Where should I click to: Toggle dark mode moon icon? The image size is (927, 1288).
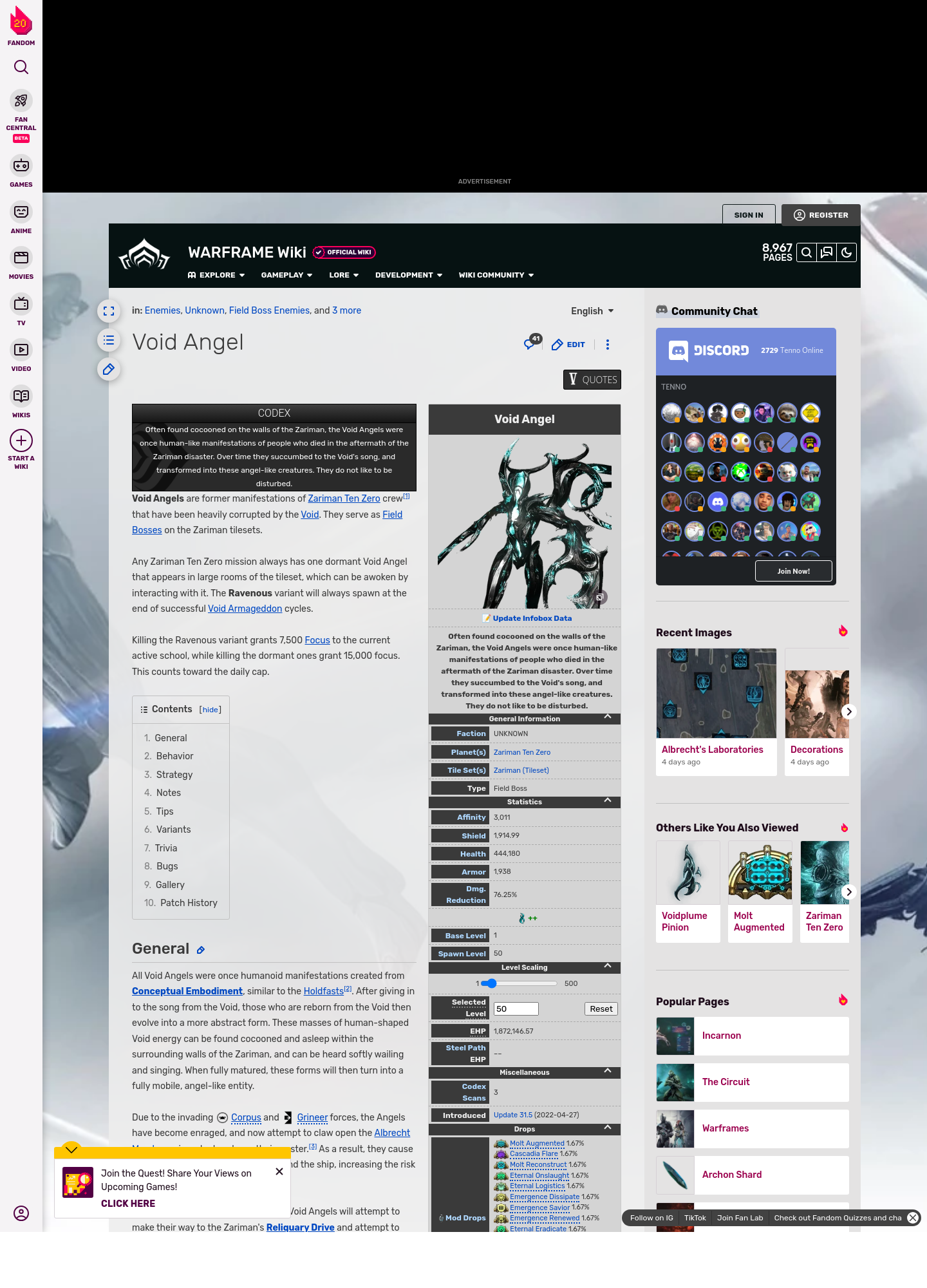pos(847,252)
